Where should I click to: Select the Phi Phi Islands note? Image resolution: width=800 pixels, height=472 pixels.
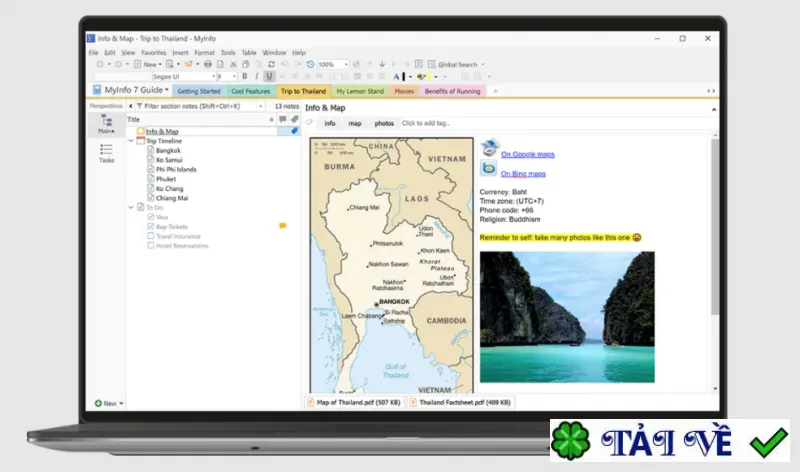pos(176,169)
